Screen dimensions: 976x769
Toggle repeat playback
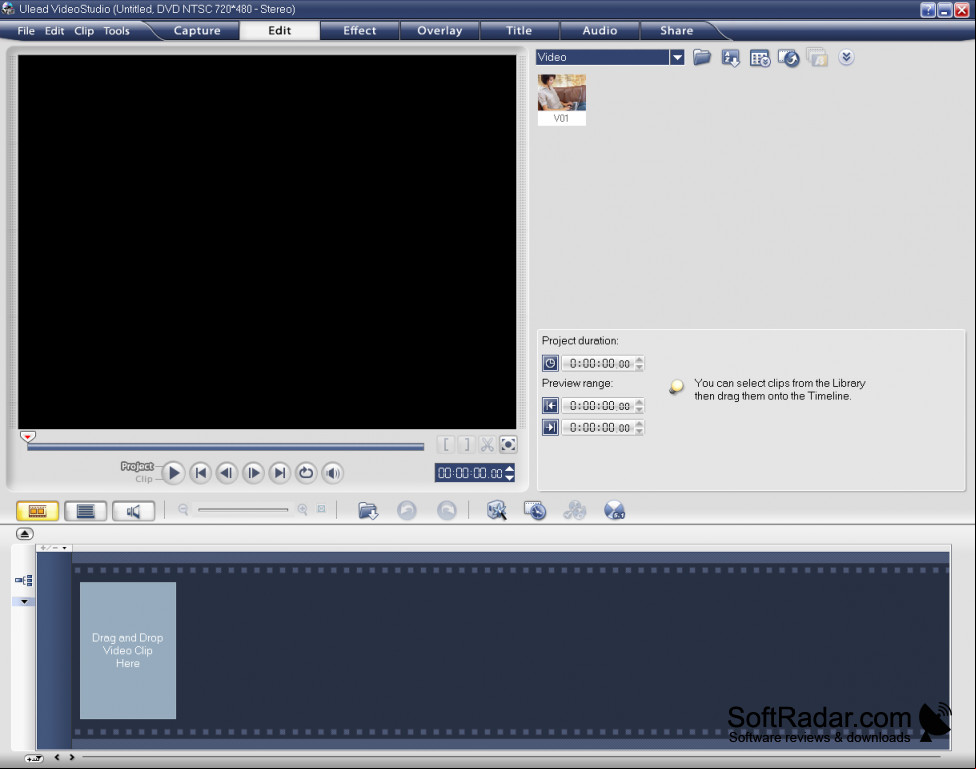point(306,473)
